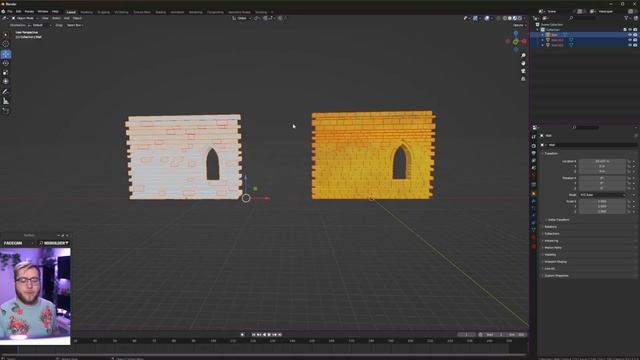Hide the second Wall.001 object in viewport

click(630, 40)
